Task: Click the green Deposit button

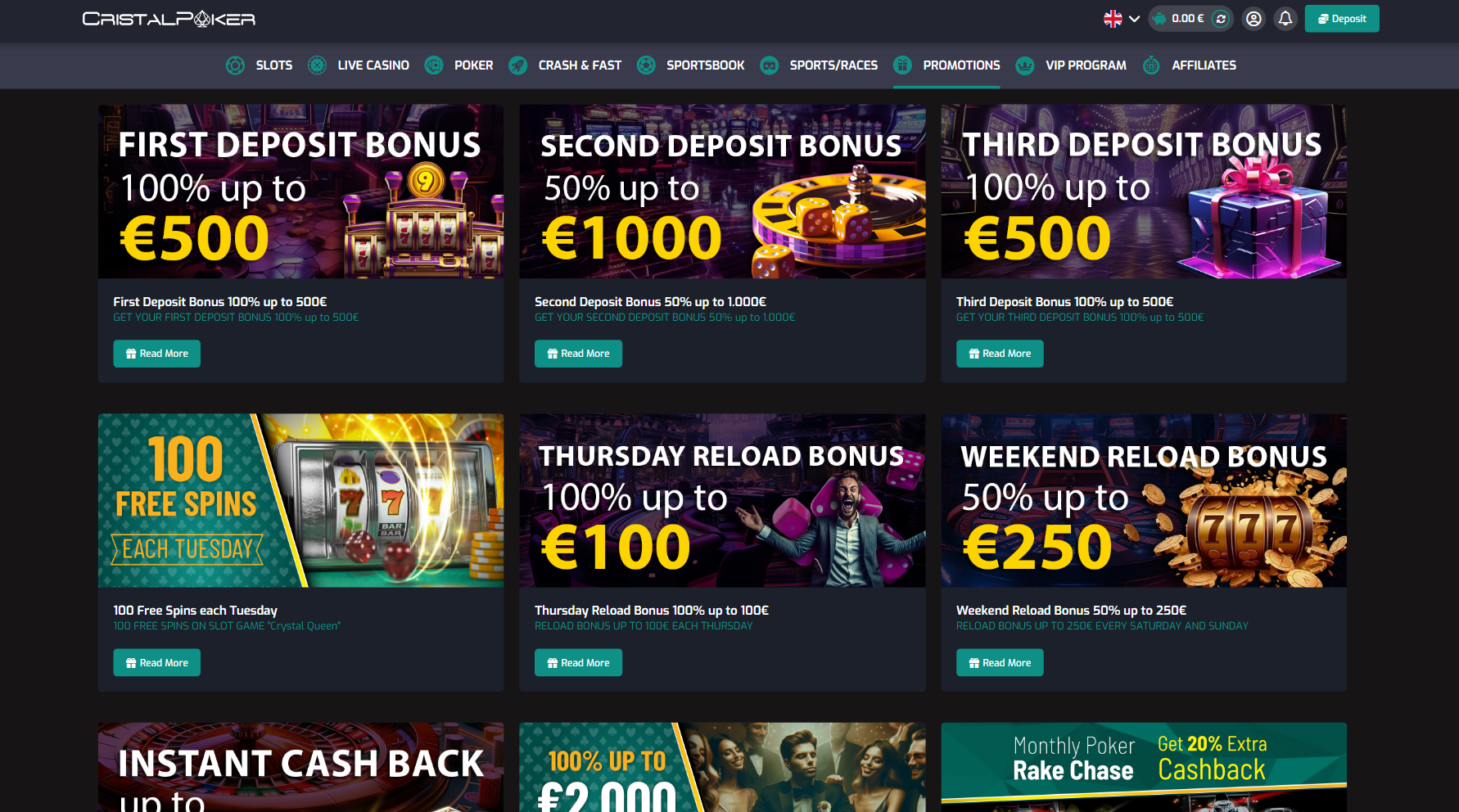Action: pos(1342,19)
